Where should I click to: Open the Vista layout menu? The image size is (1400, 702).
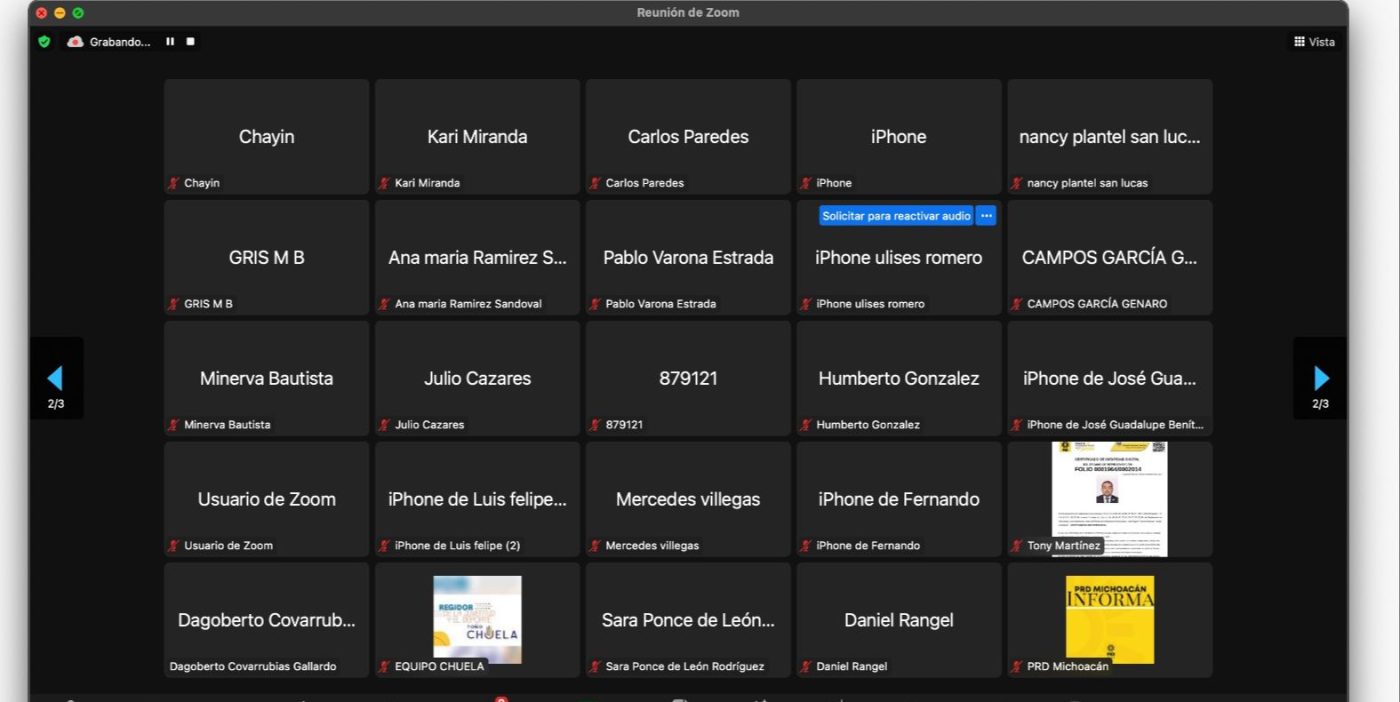(x=1314, y=42)
